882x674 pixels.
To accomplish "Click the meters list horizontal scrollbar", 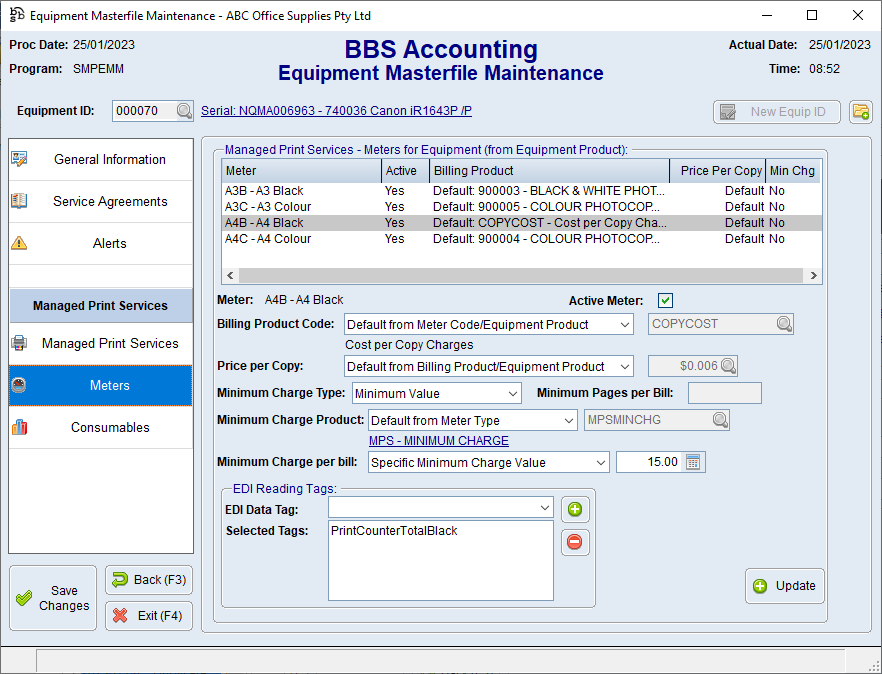I will pos(520,276).
